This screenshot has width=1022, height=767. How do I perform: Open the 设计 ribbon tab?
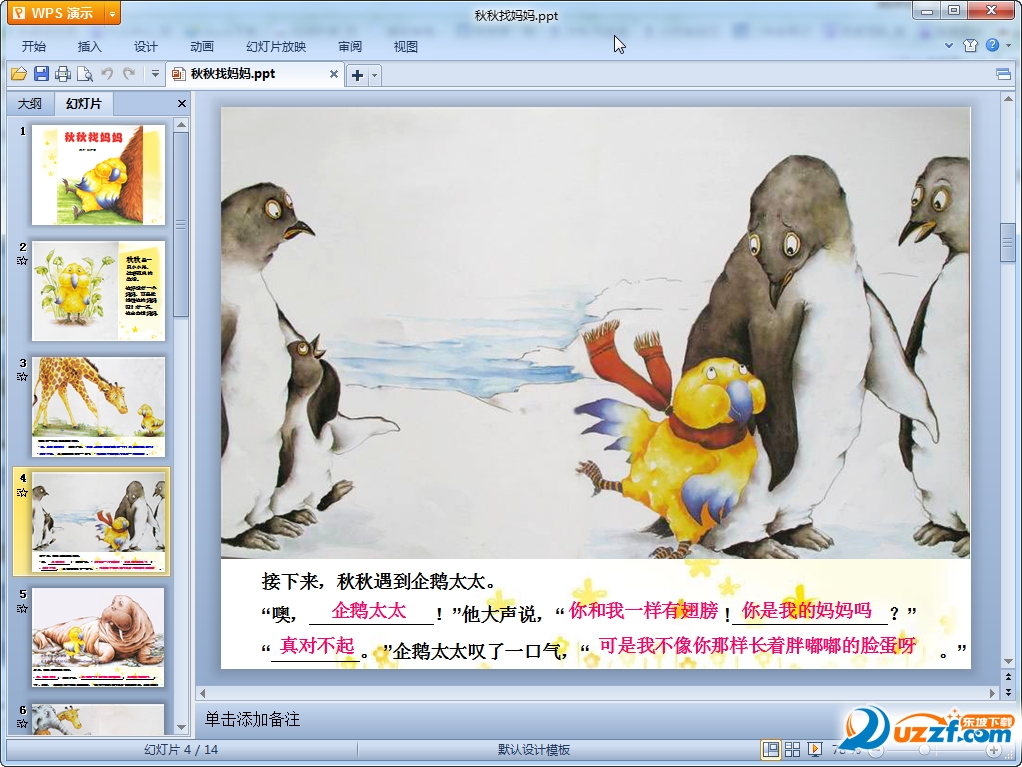146,46
